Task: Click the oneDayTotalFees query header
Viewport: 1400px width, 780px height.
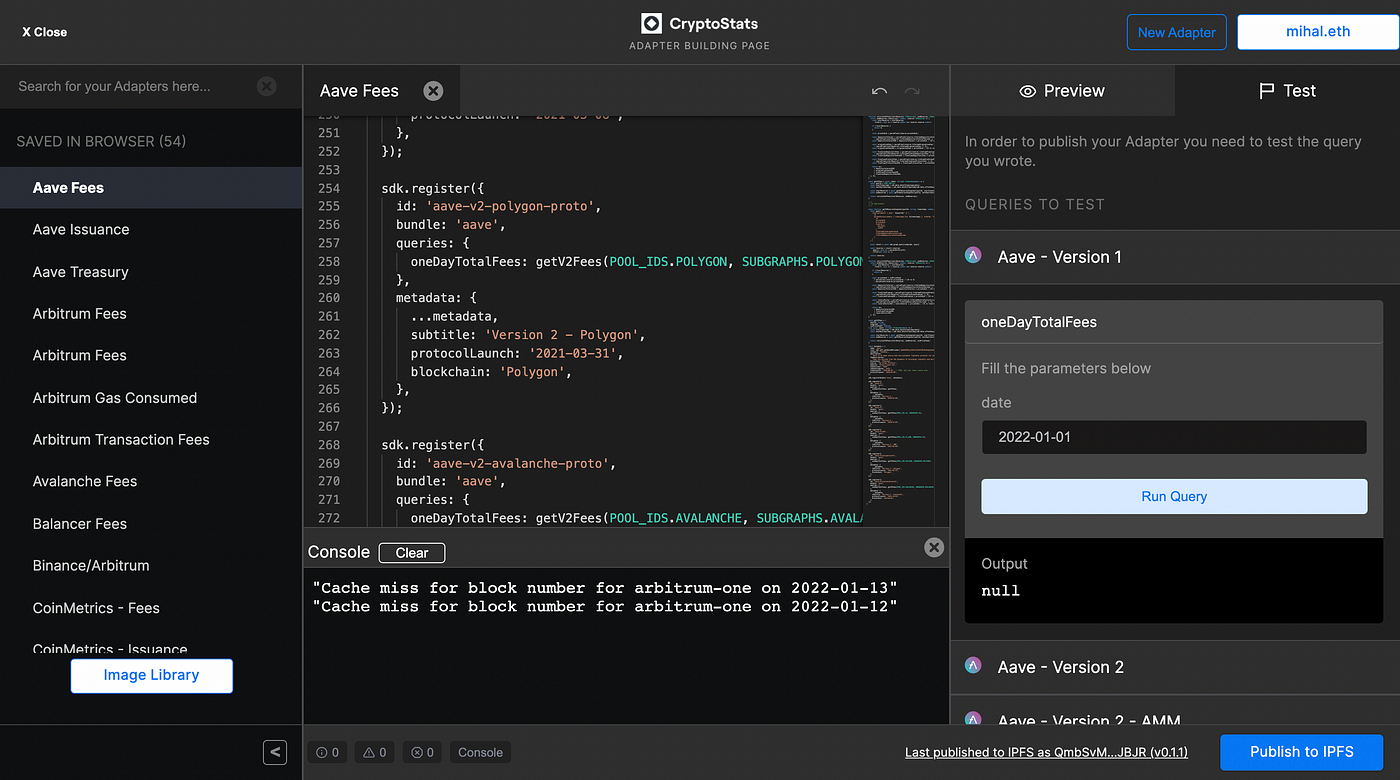Action: [1174, 322]
